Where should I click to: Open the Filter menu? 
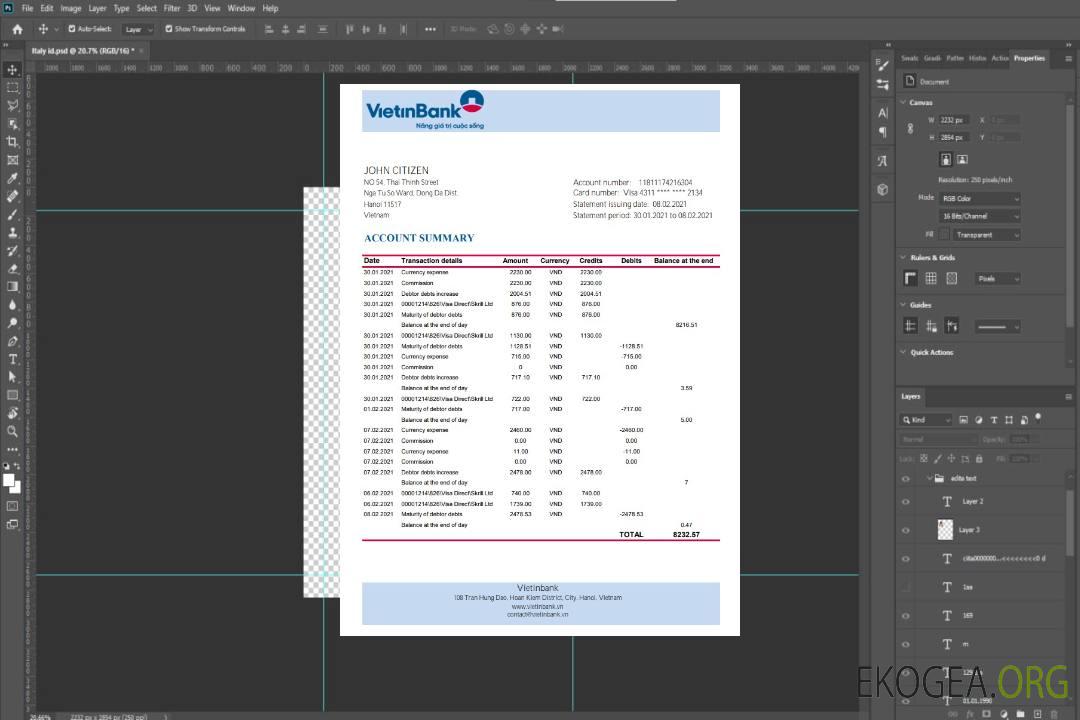click(172, 8)
